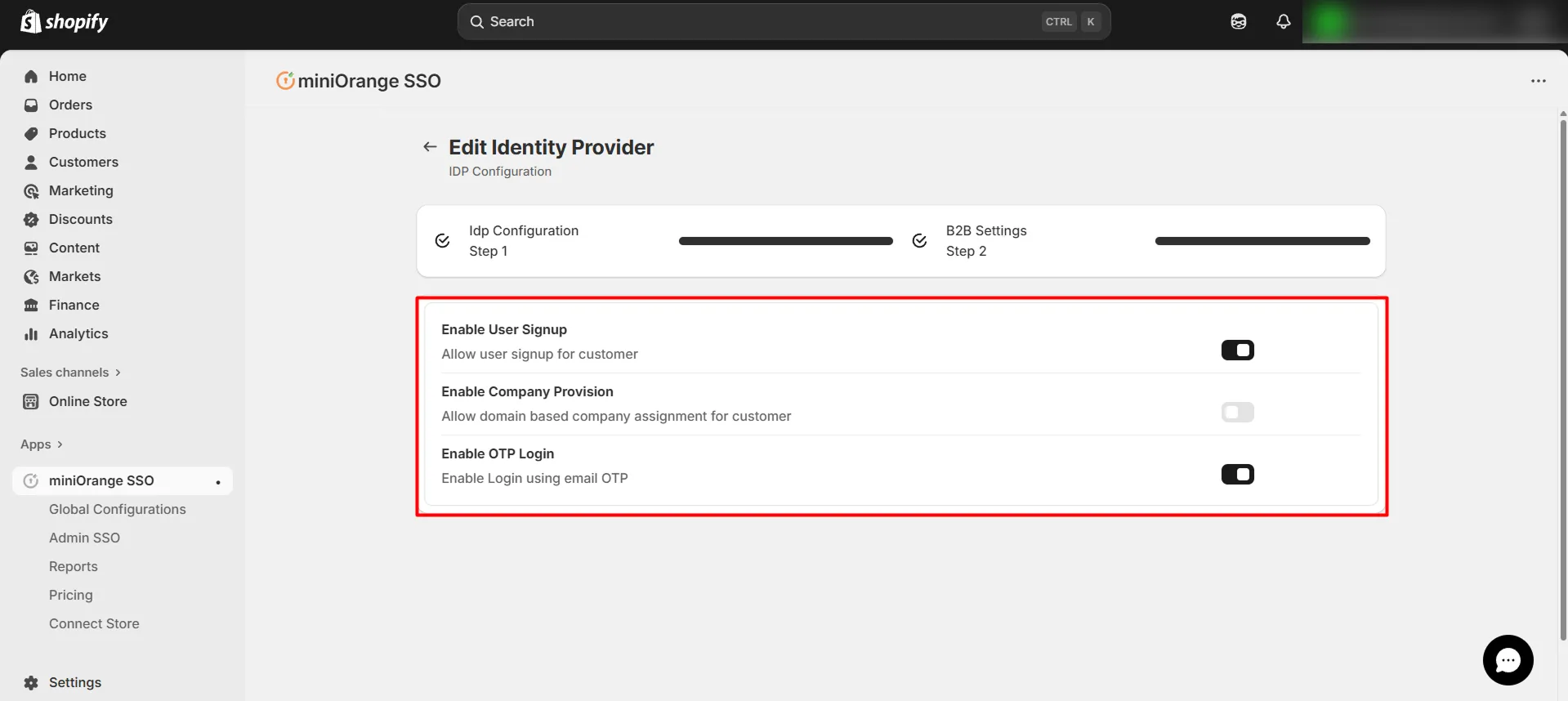This screenshot has height=701, width=1568.
Task: Click the CTRL K shortcut badge
Action: tap(1071, 22)
